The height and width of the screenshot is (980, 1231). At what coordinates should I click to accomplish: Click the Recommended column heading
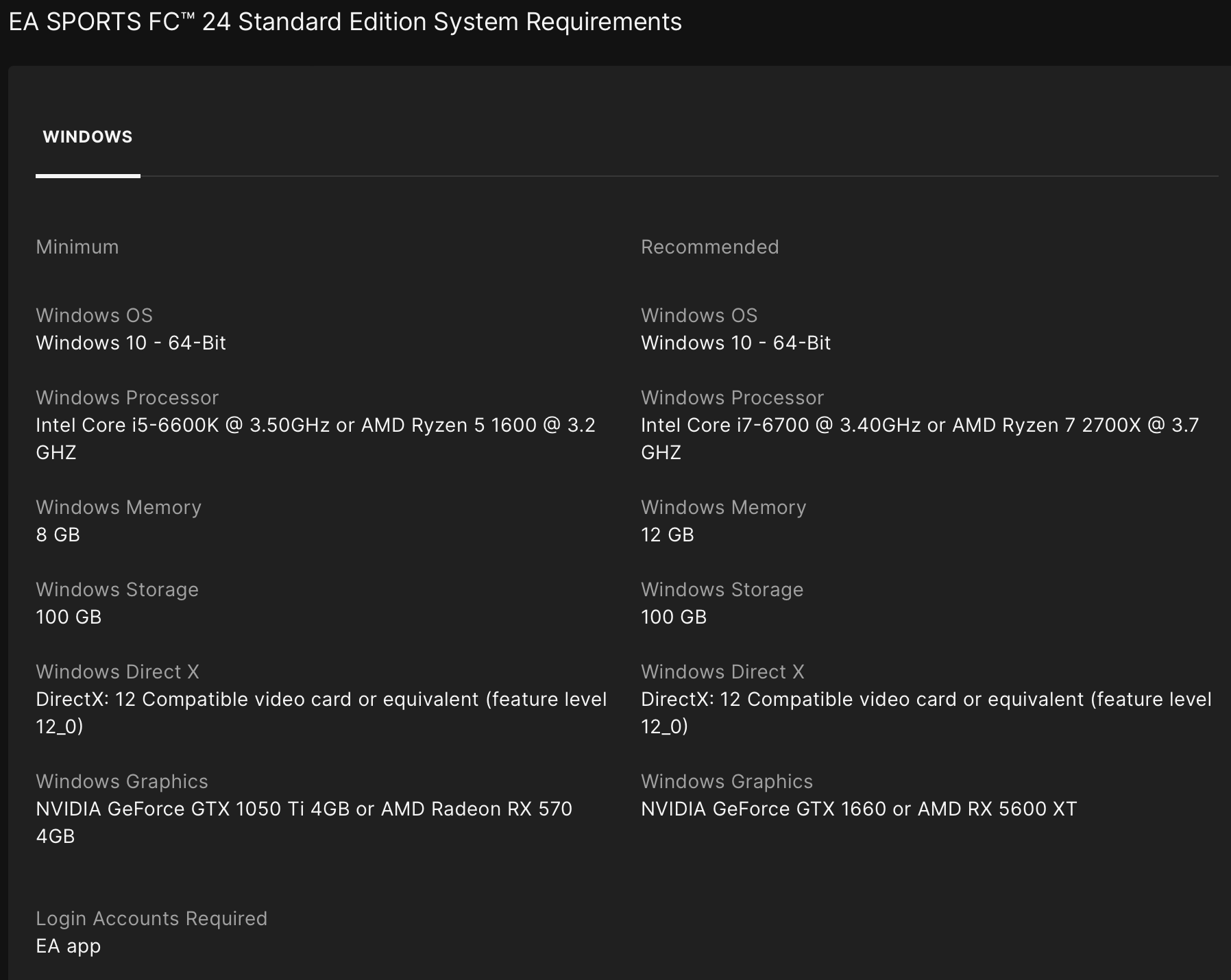[709, 247]
